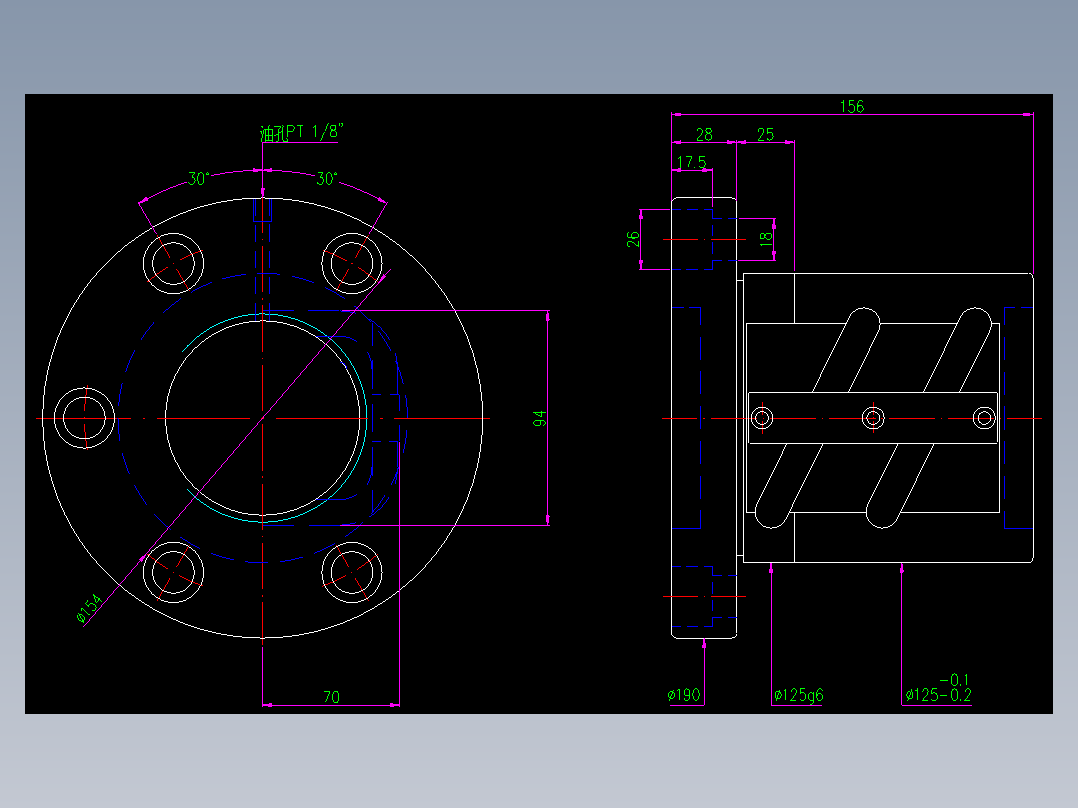
Task: Click the ø125g6 tolerance label
Action: [798, 695]
